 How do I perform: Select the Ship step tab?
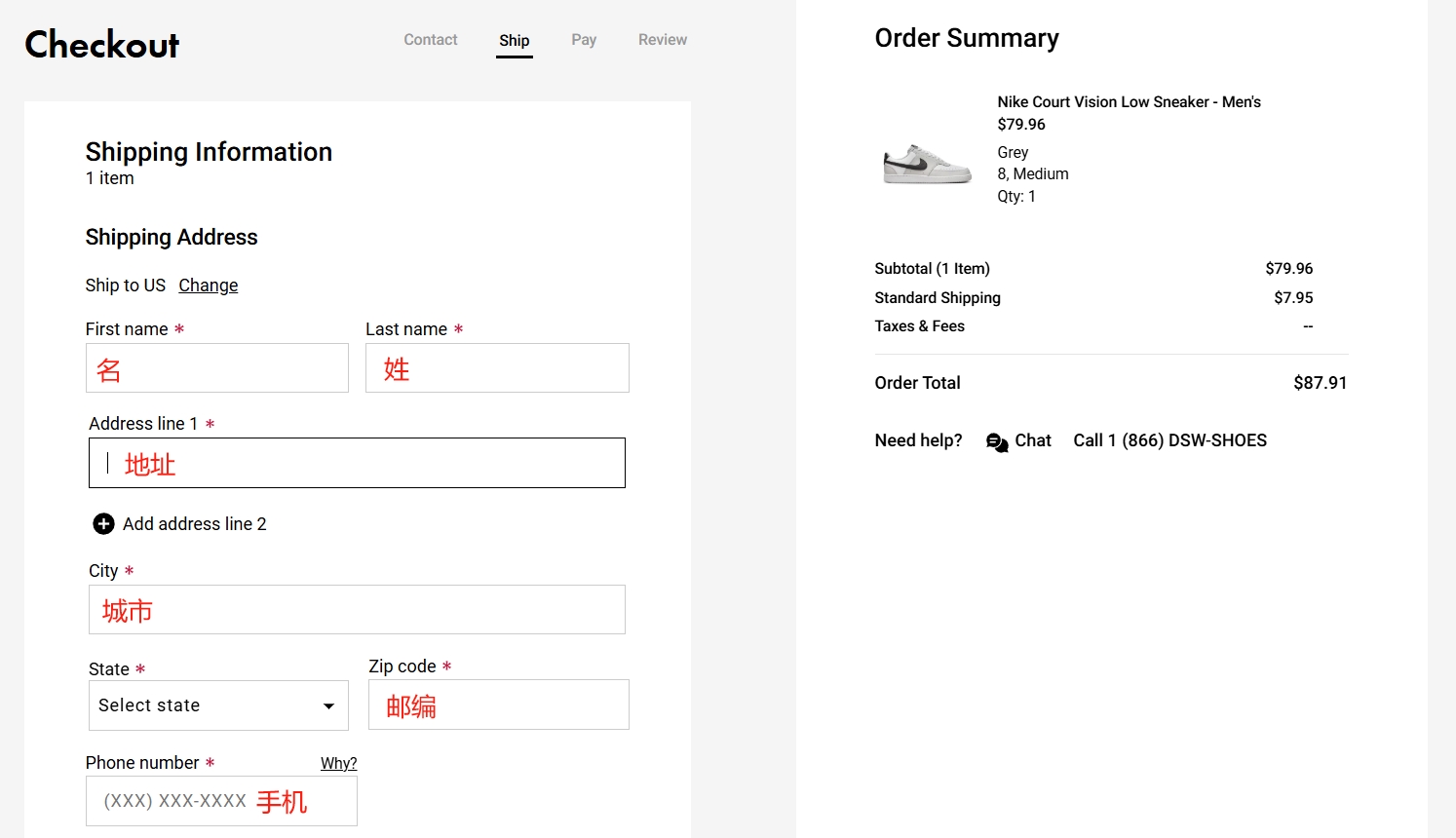[514, 41]
